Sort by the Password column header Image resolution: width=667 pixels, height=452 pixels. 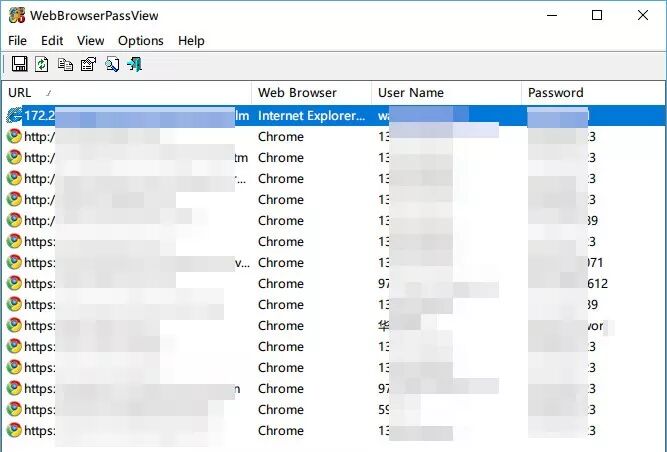593,93
